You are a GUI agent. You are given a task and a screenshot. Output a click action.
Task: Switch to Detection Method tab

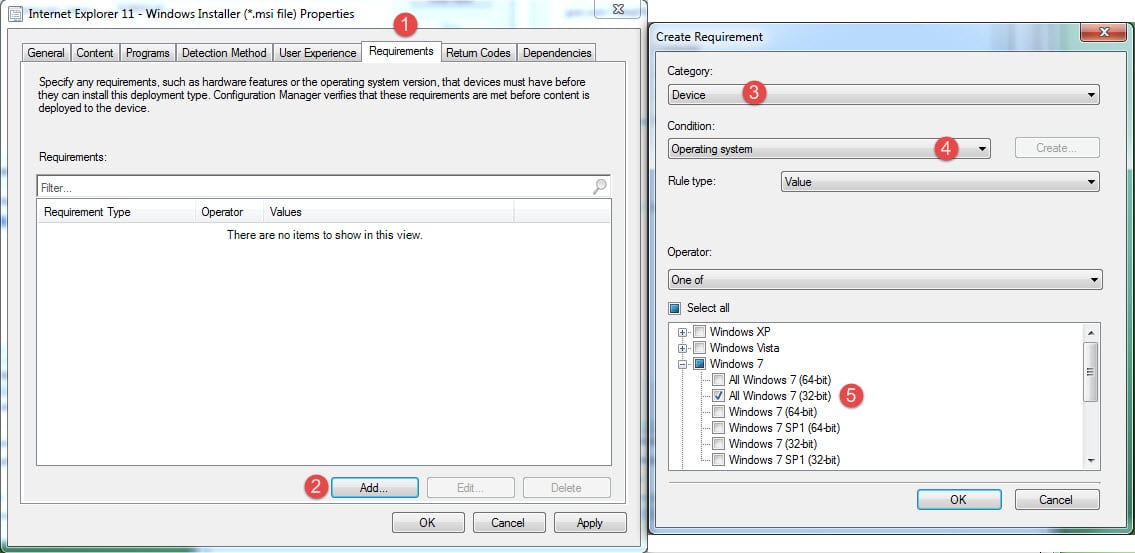tap(224, 53)
